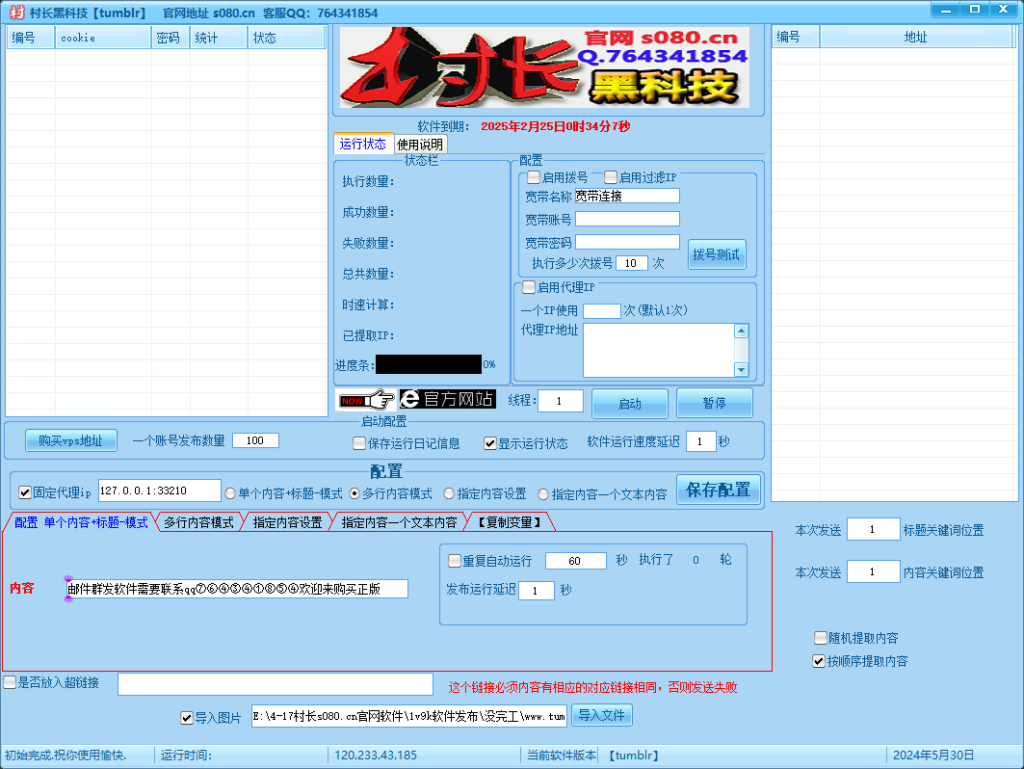
Task: Toggle the 固定代理ip checkbox
Action: (x=25, y=492)
